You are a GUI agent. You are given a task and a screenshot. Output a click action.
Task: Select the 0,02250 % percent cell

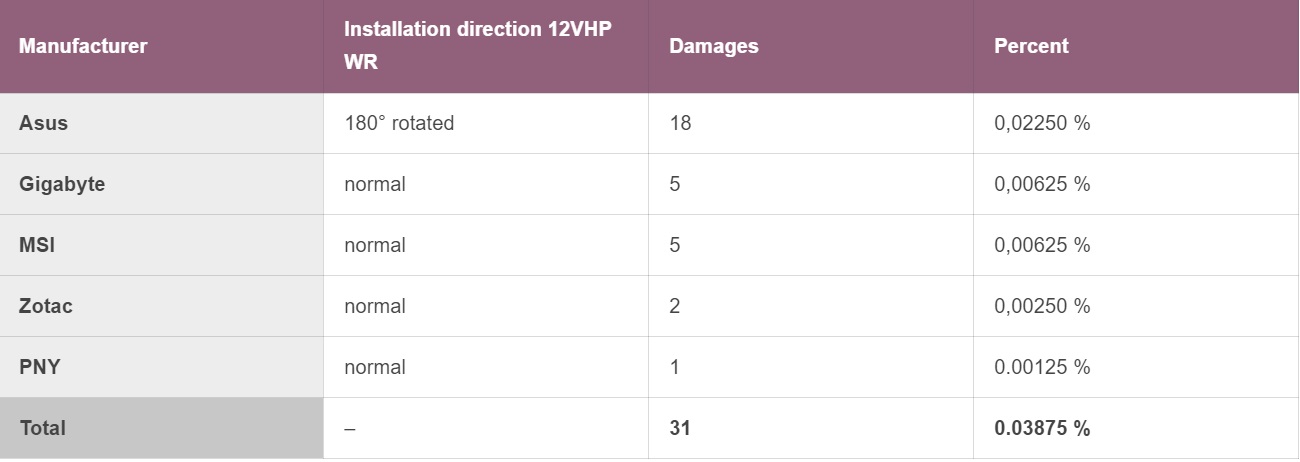(1041, 123)
